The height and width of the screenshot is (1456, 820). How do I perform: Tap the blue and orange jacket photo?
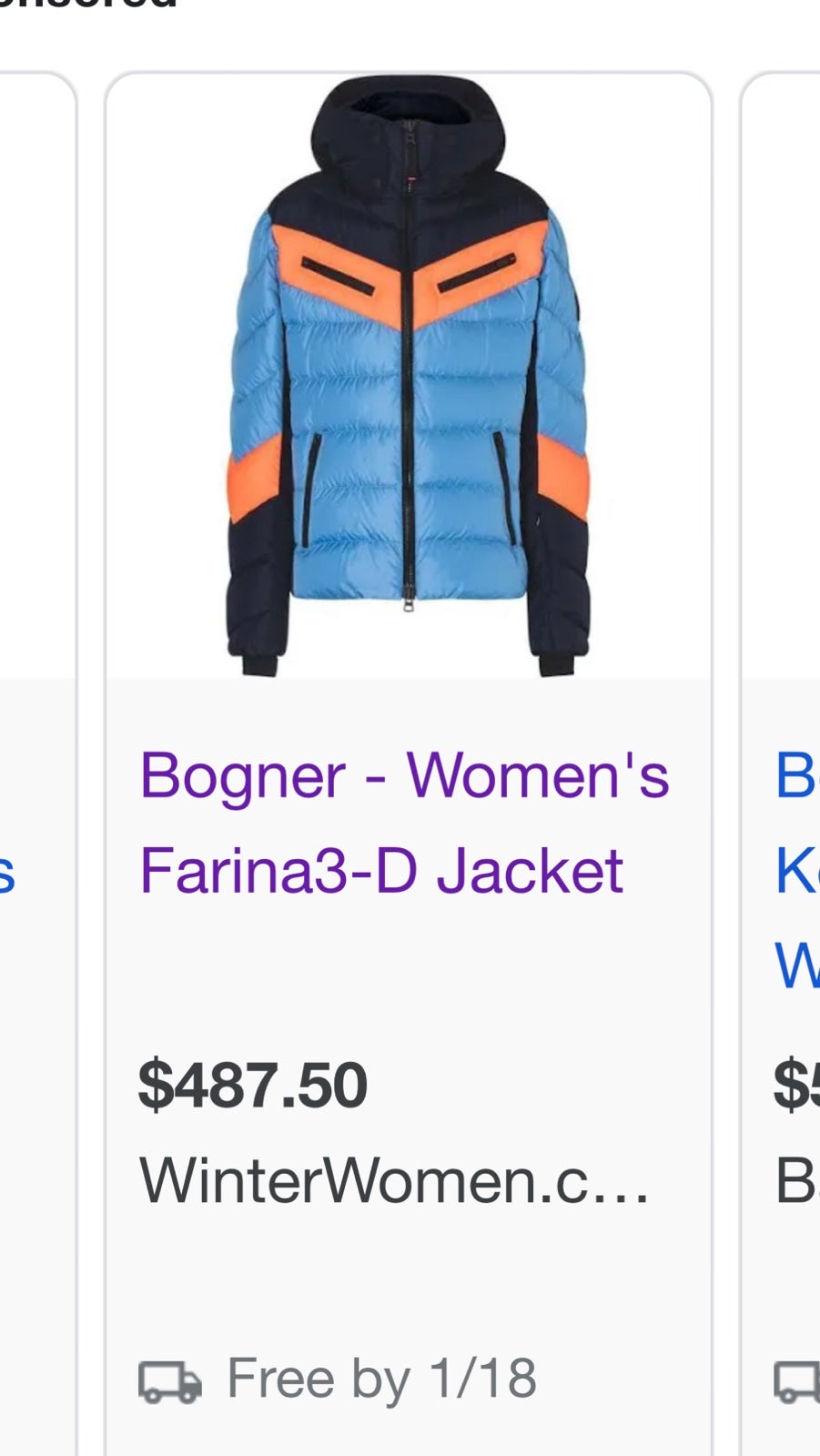(x=409, y=376)
